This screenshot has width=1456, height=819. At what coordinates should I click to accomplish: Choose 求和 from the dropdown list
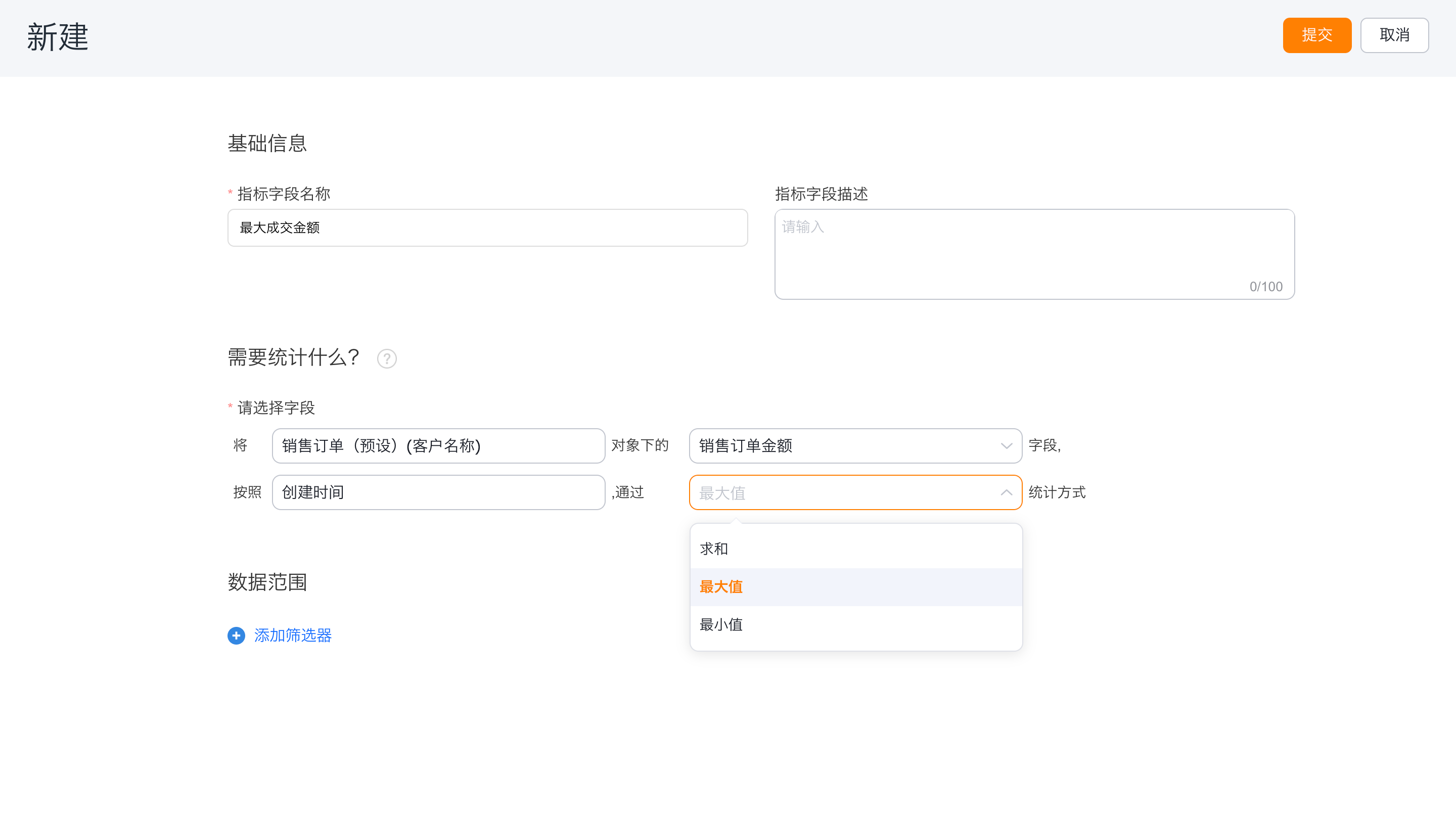pyautogui.click(x=714, y=549)
